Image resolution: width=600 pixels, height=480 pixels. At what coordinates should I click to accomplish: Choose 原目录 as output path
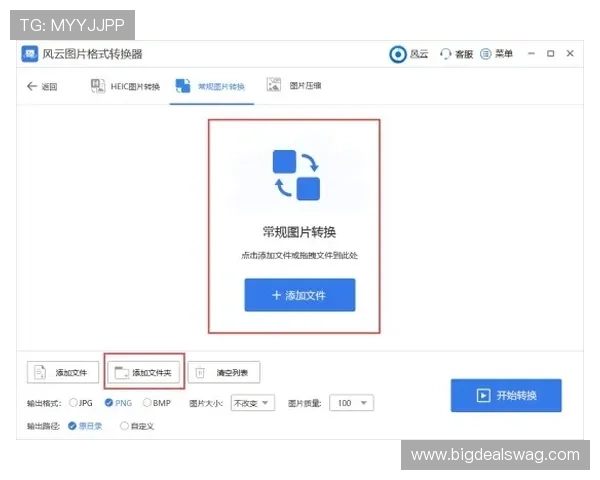click(85, 426)
